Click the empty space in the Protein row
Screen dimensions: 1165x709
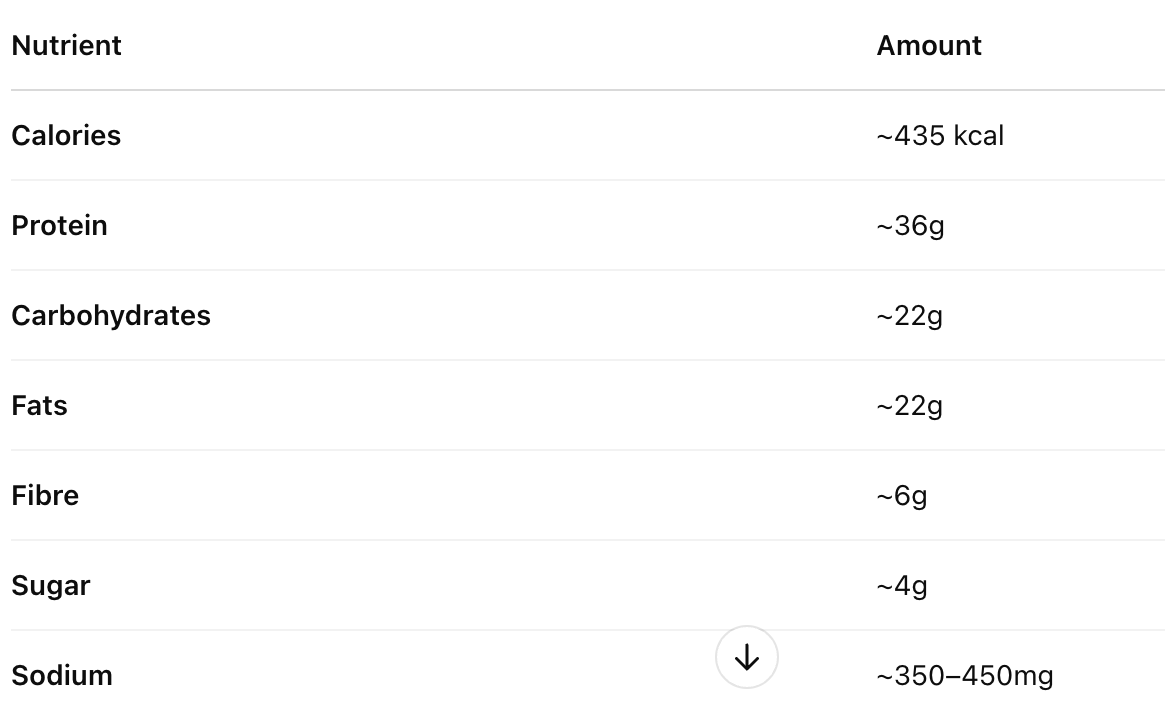(x=490, y=225)
